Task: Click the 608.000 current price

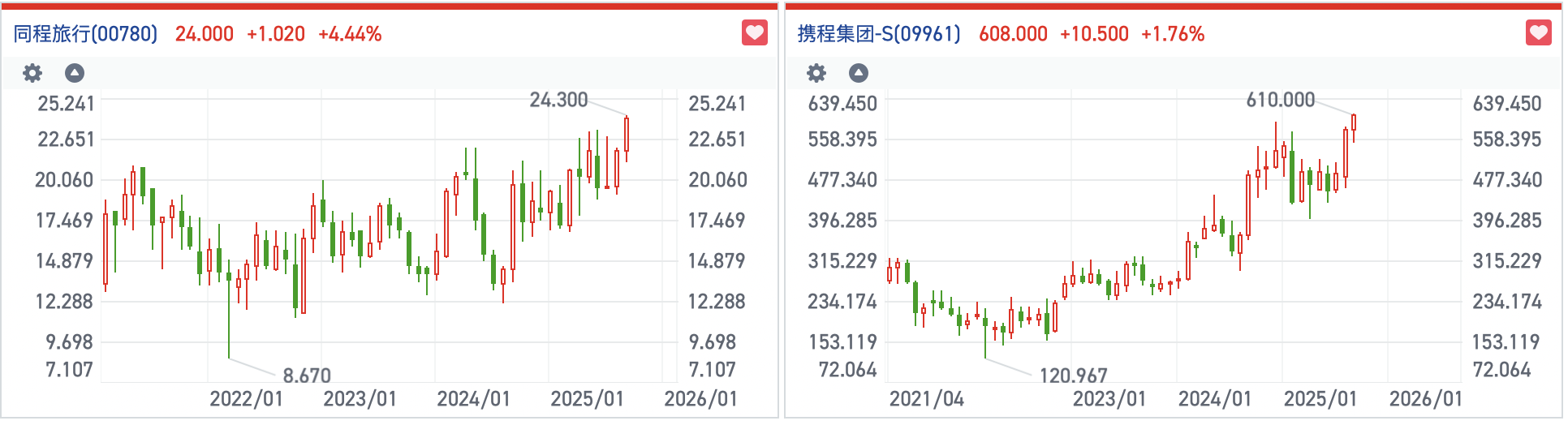Action: (1013, 34)
